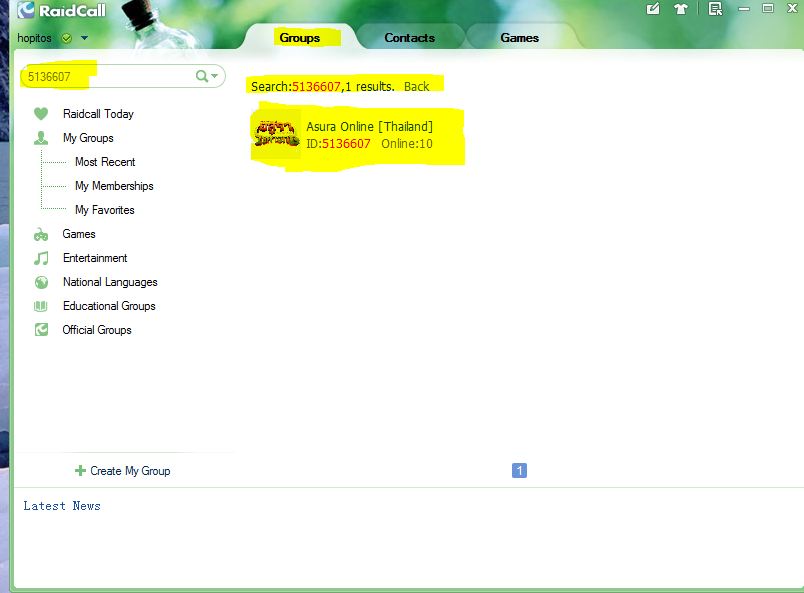Click the gamepad icon beside Games
Viewport: 804px width, 593px height.
[x=41, y=234]
